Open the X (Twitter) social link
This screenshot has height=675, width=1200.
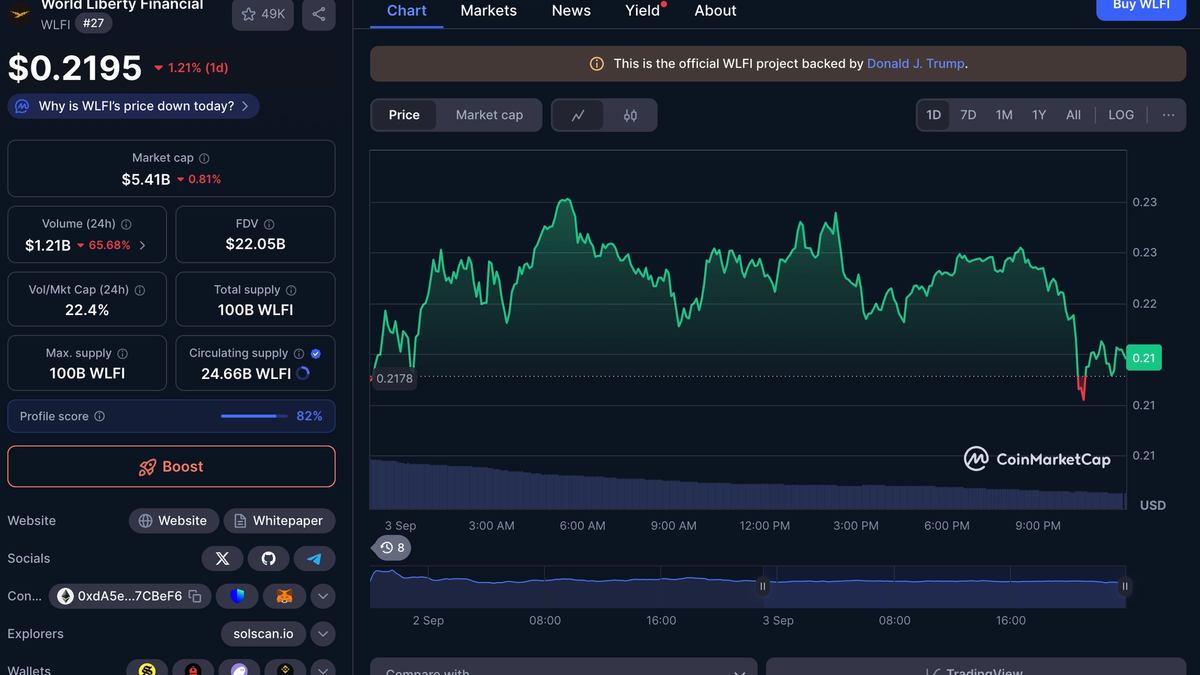coord(222,558)
